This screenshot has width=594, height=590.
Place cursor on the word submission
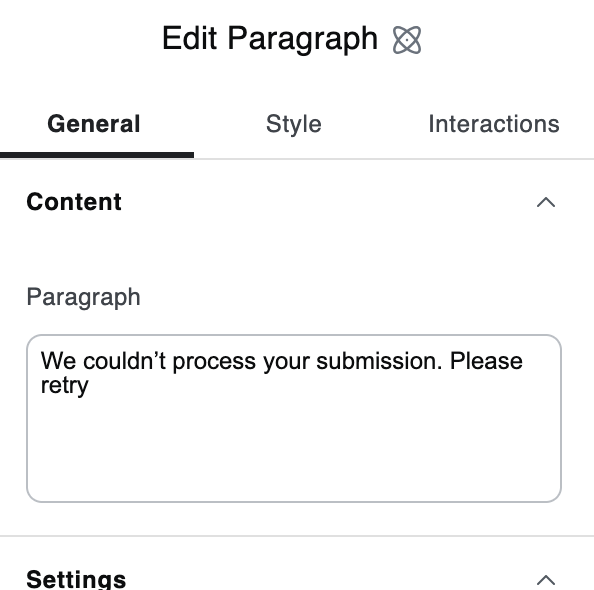click(x=379, y=361)
